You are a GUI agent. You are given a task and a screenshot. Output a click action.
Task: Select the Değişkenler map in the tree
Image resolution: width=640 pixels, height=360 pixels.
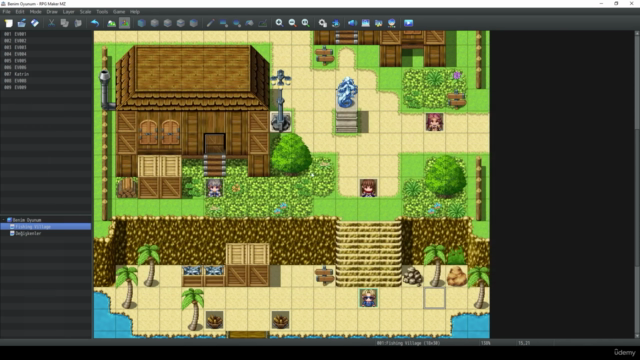point(28,233)
